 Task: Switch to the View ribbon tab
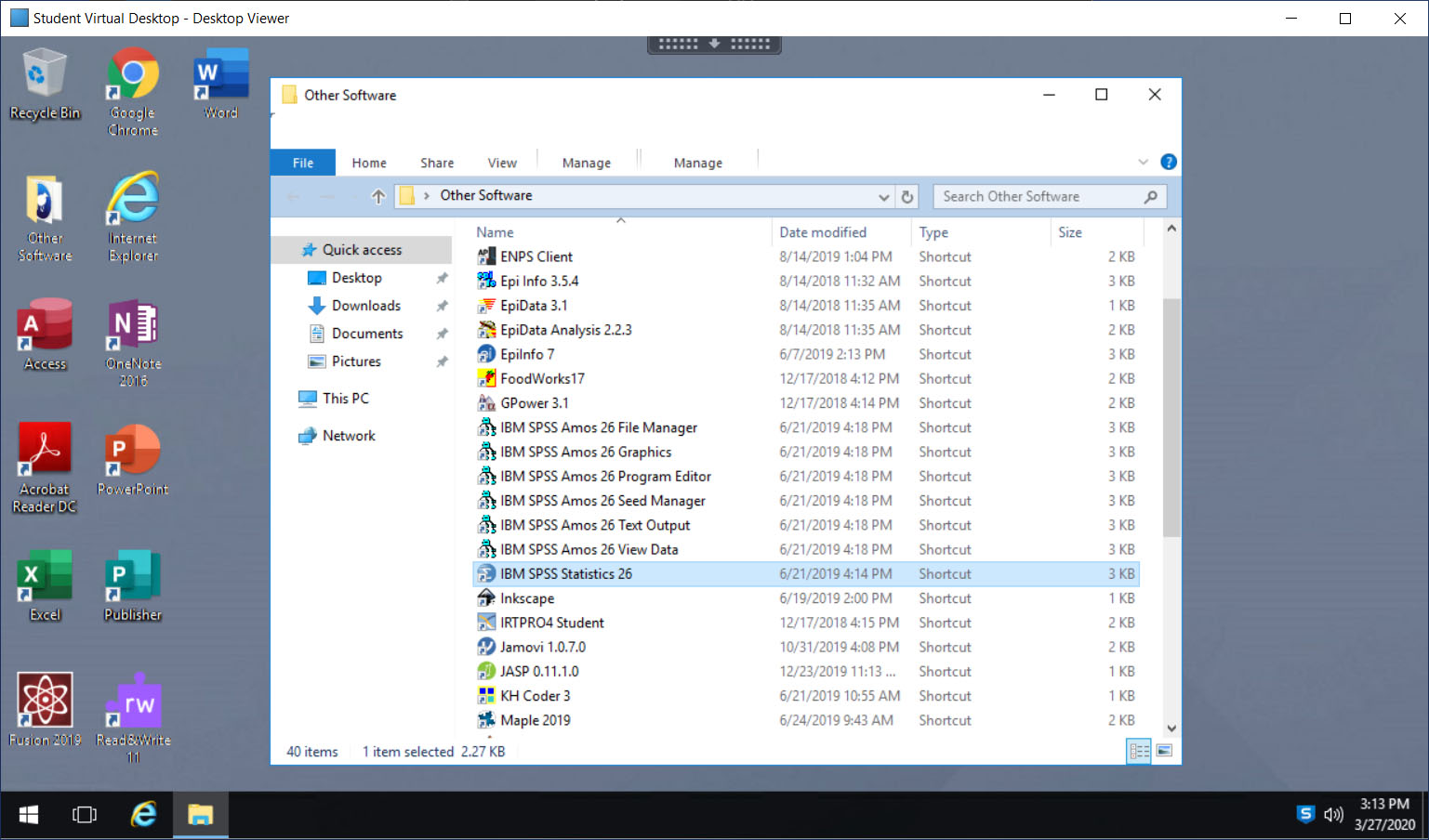click(502, 163)
